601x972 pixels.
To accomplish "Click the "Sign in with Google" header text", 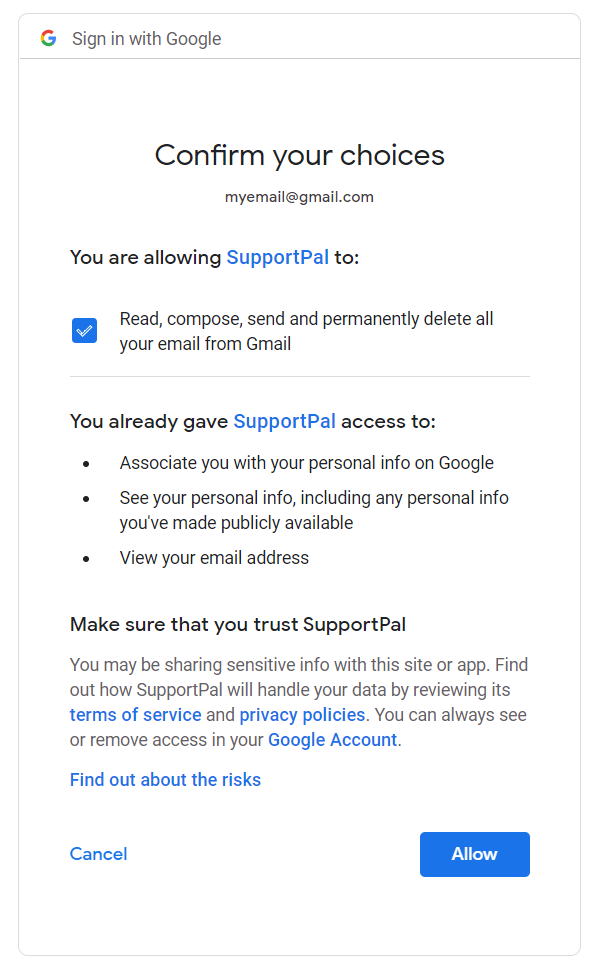I will click(x=146, y=39).
